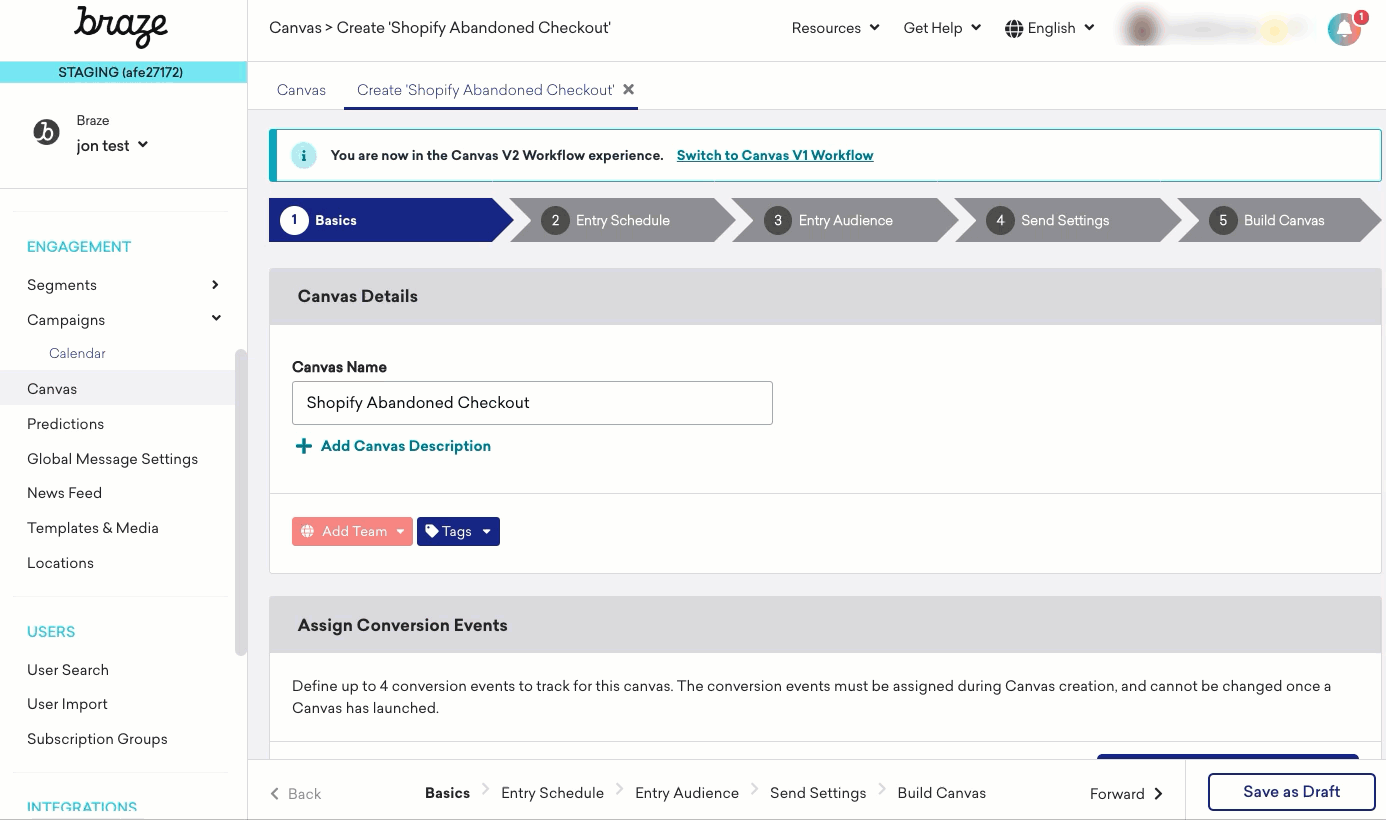
Task: Click the Assign Conversion Events header
Action: coord(826,625)
